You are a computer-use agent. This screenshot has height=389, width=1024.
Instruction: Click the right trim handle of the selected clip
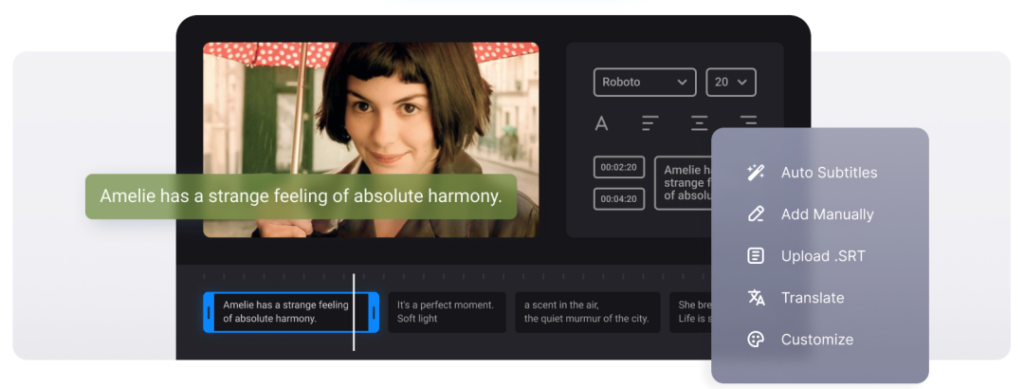[x=374, y=312]
